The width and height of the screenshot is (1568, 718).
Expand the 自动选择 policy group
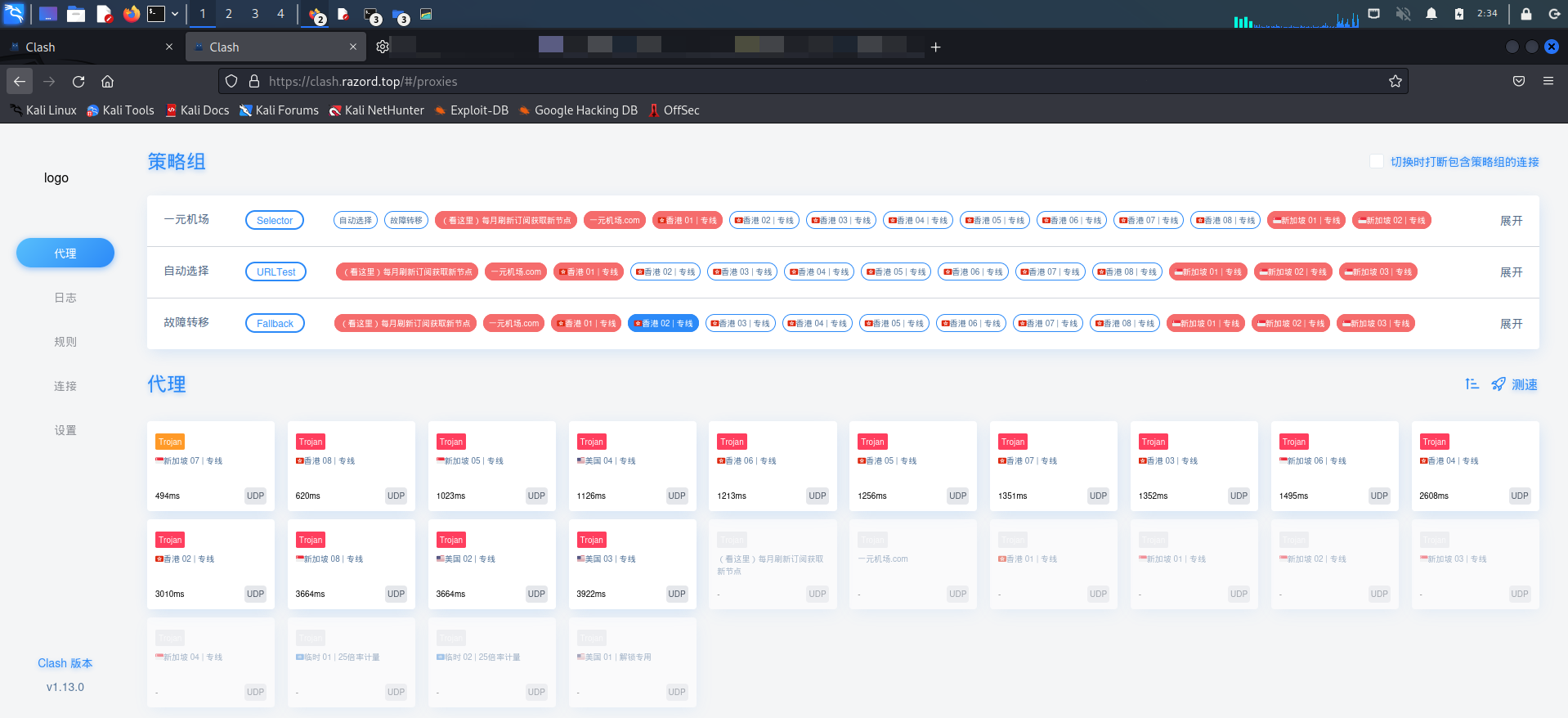tap(1511, 272)
